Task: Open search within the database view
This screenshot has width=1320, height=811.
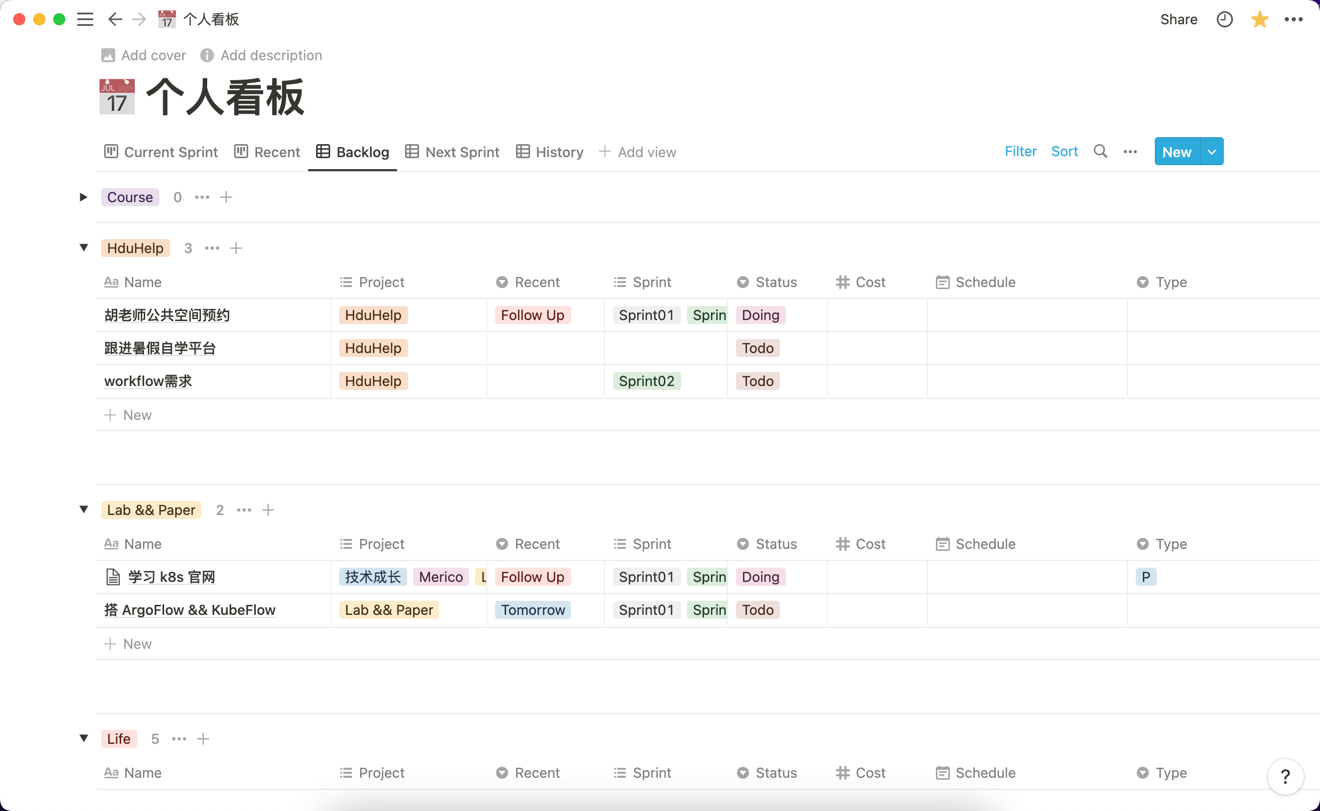Action: coord(1100,151)
